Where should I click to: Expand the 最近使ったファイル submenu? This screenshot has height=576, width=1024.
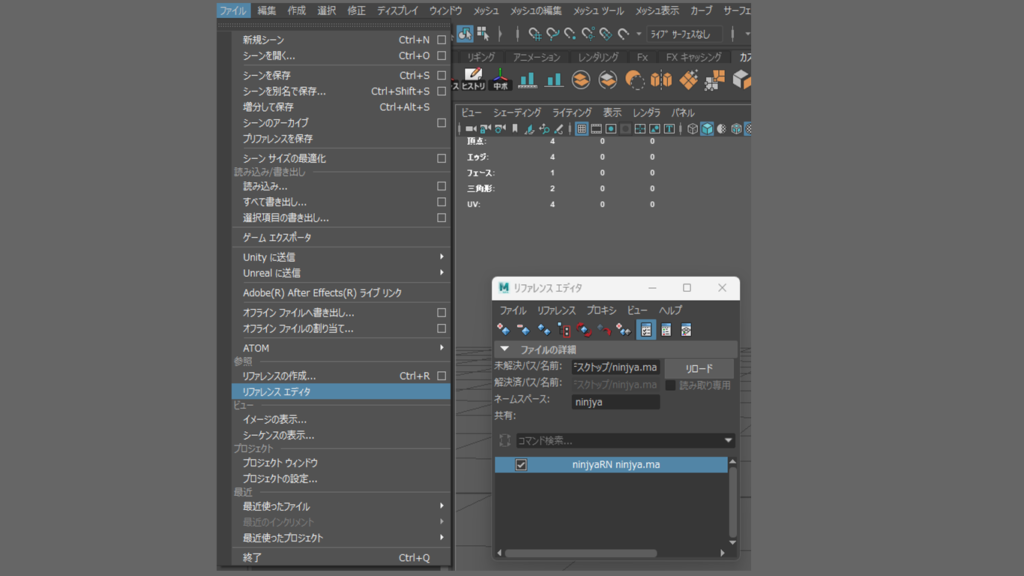click(x=441, y=505)
